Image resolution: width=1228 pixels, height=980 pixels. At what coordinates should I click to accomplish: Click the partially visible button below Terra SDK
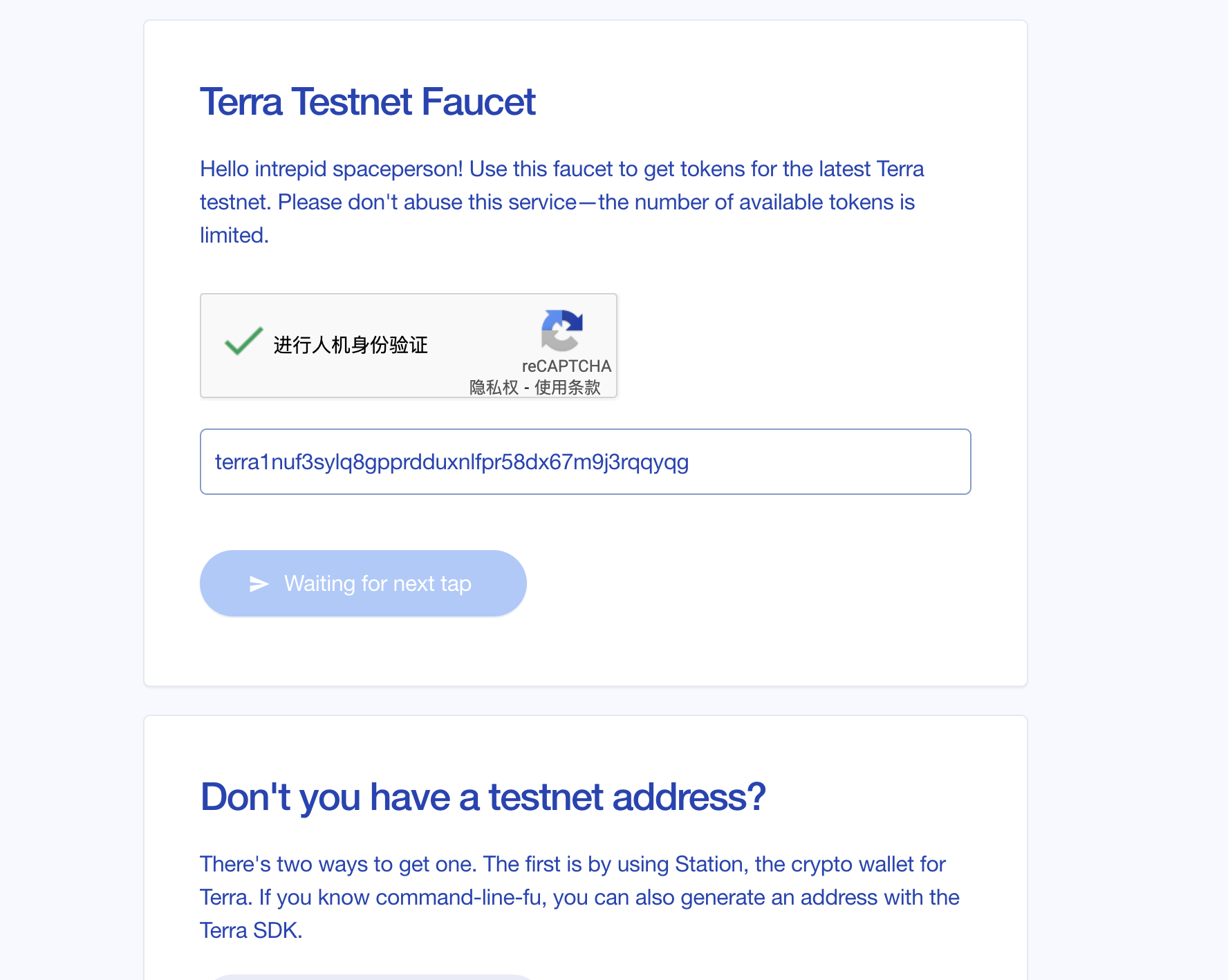(373, 977)
